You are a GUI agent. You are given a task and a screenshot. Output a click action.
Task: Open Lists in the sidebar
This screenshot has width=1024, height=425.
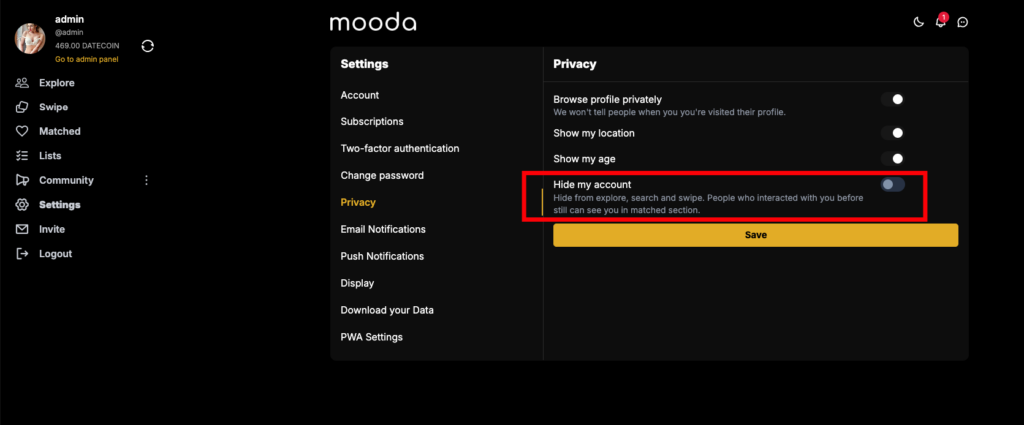pyautogui.click(x=50, y=156)
